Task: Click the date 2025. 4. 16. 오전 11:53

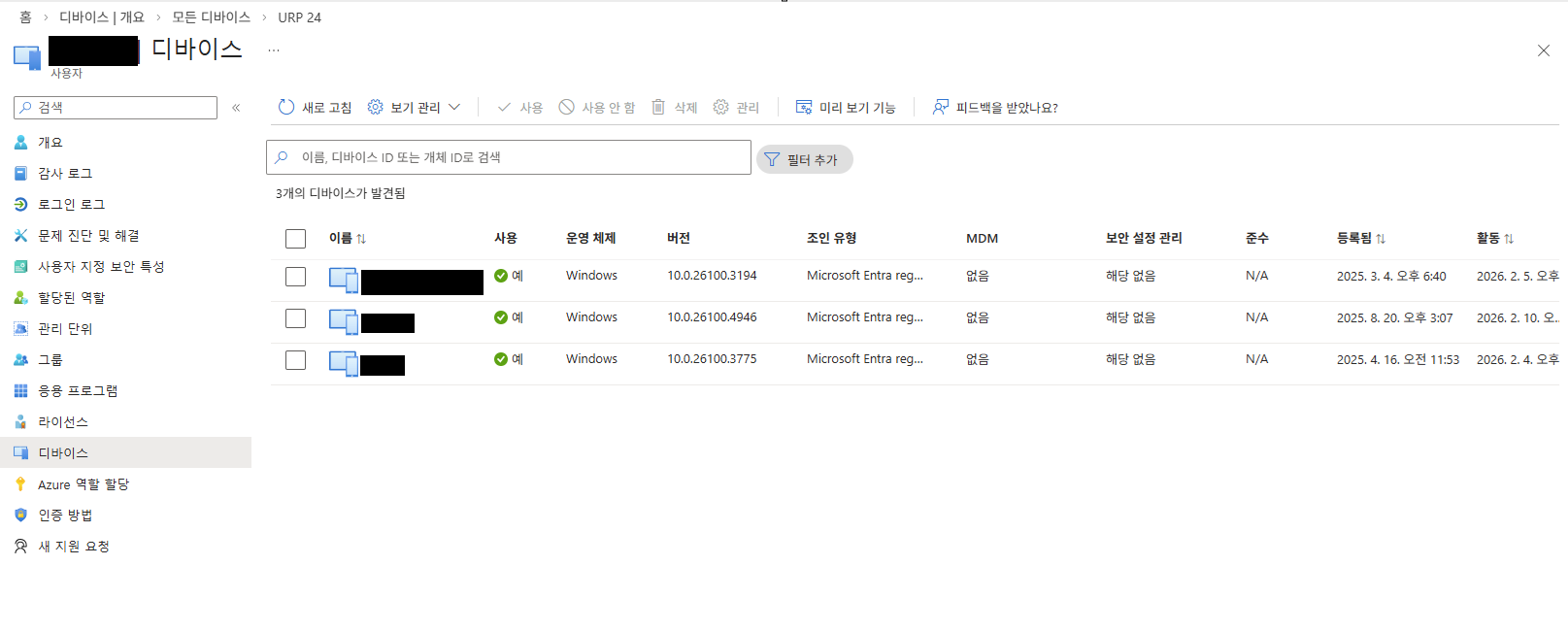Action: point(1398,360)
